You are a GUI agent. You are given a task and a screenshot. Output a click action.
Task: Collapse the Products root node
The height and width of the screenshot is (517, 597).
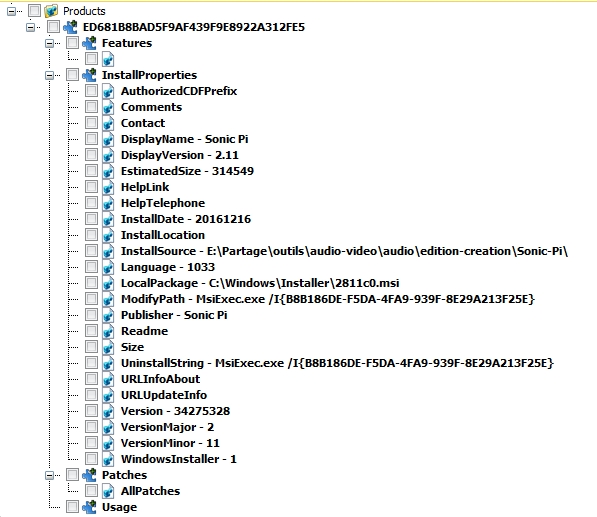11,11
